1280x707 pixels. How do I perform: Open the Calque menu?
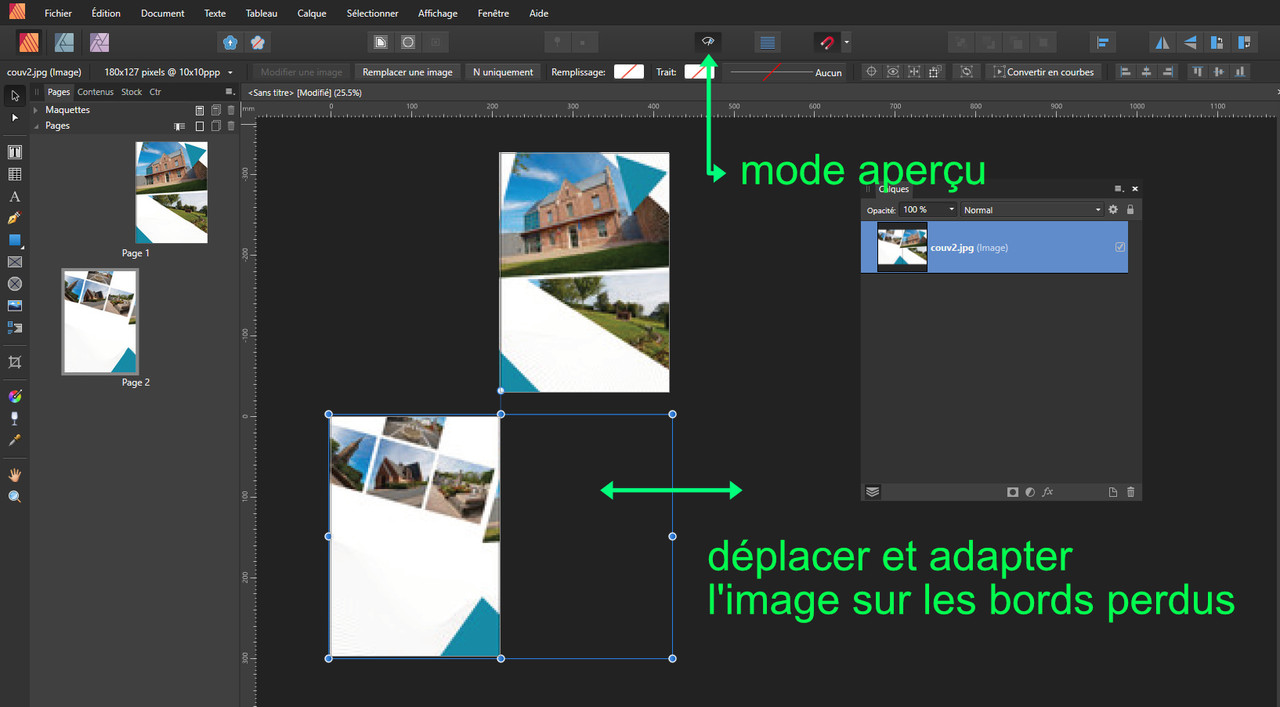[x=312, y=13]
